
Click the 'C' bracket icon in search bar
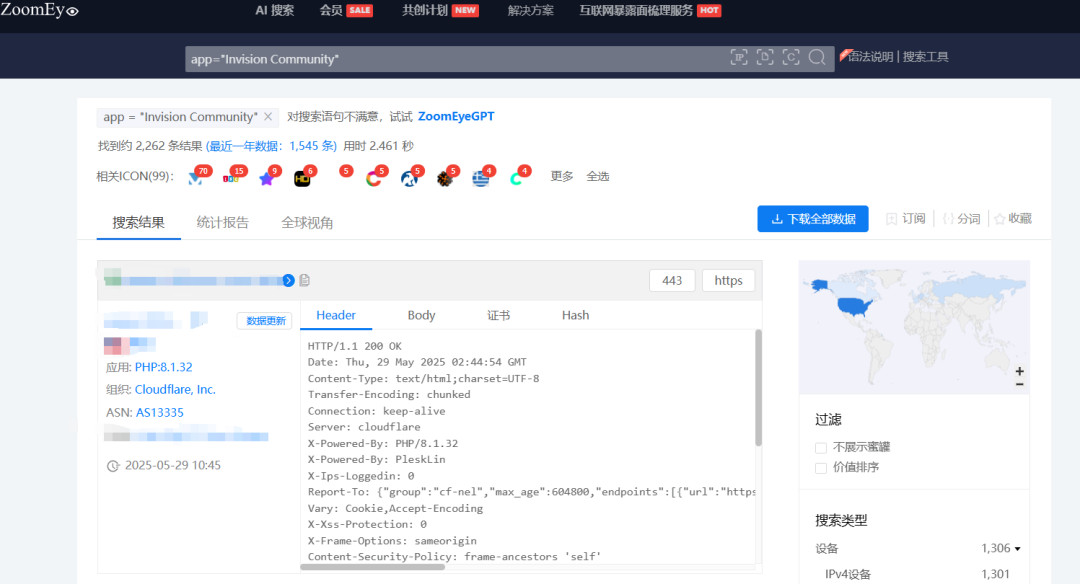coord(791,57)
